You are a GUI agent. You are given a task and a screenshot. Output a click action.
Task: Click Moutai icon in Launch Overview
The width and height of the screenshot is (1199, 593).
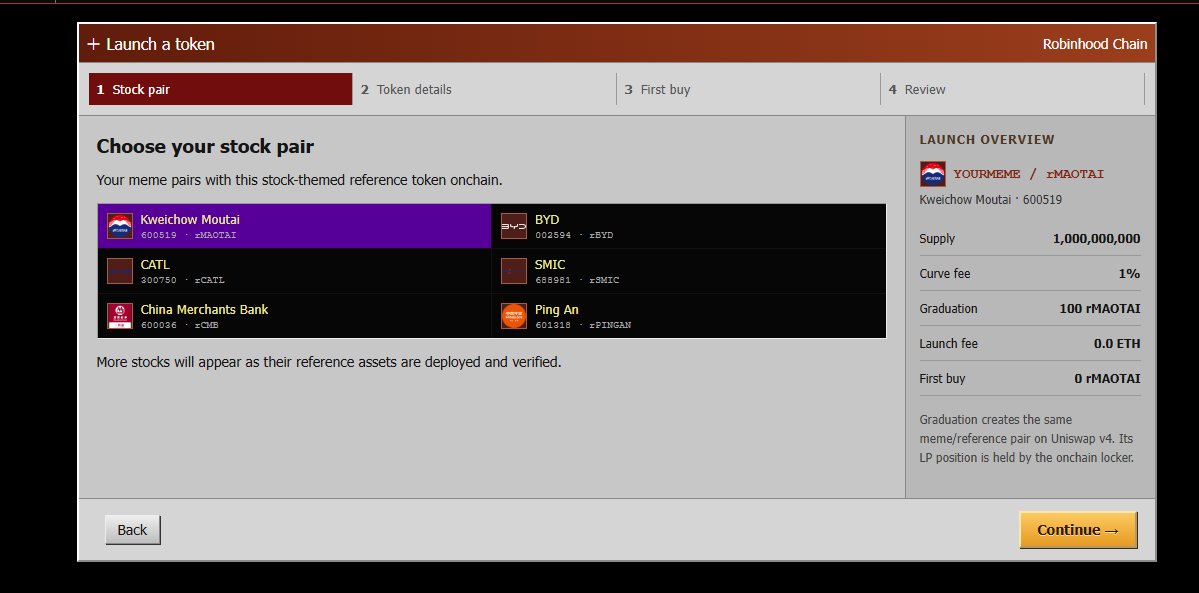pyautogui.click(x=933, y=174)
